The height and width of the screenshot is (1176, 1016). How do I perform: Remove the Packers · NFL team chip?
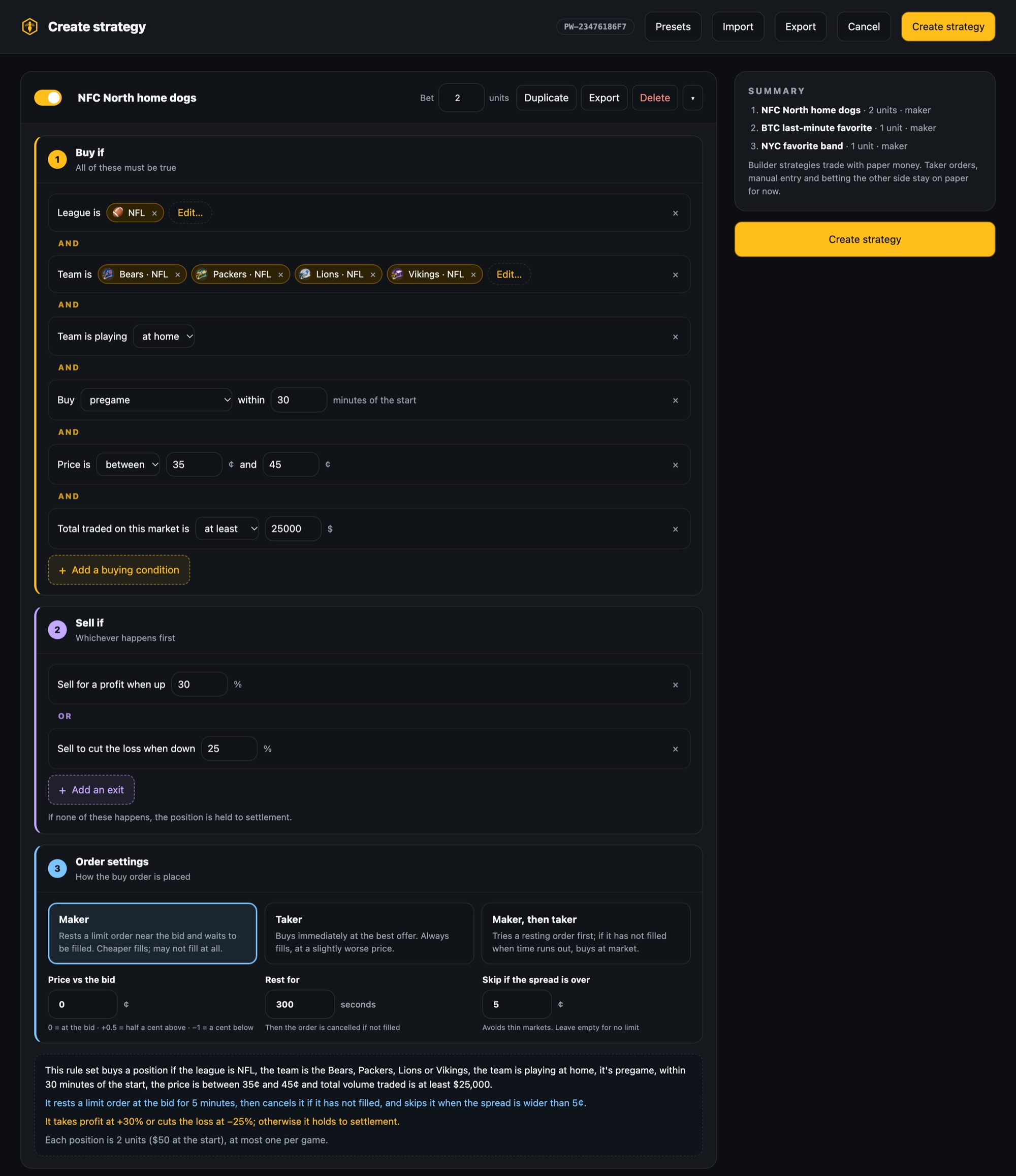[x=280, y=275]
